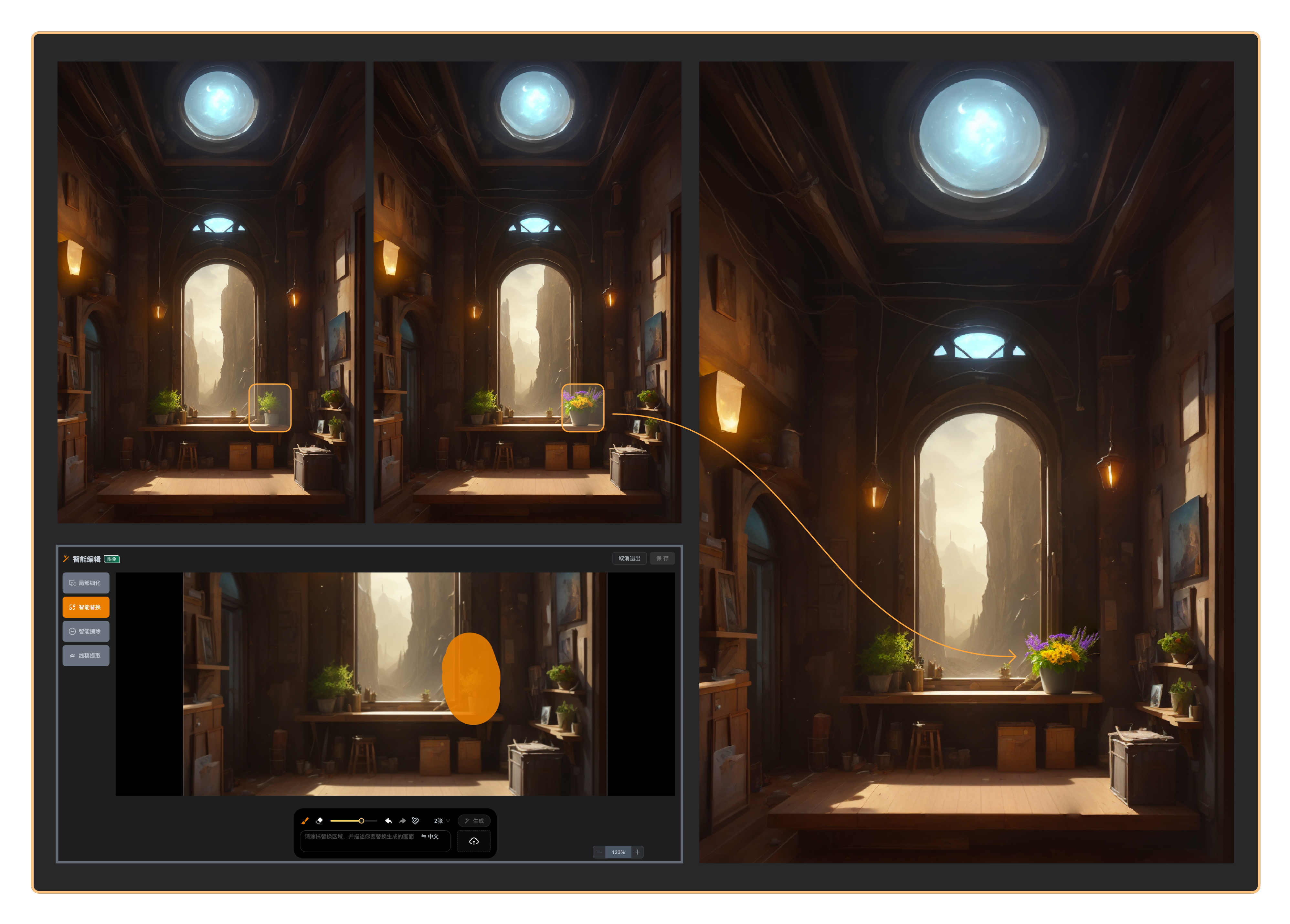Zoom out with the minus icon
This screenshot has height=924, width=1290.
[599, 852]
